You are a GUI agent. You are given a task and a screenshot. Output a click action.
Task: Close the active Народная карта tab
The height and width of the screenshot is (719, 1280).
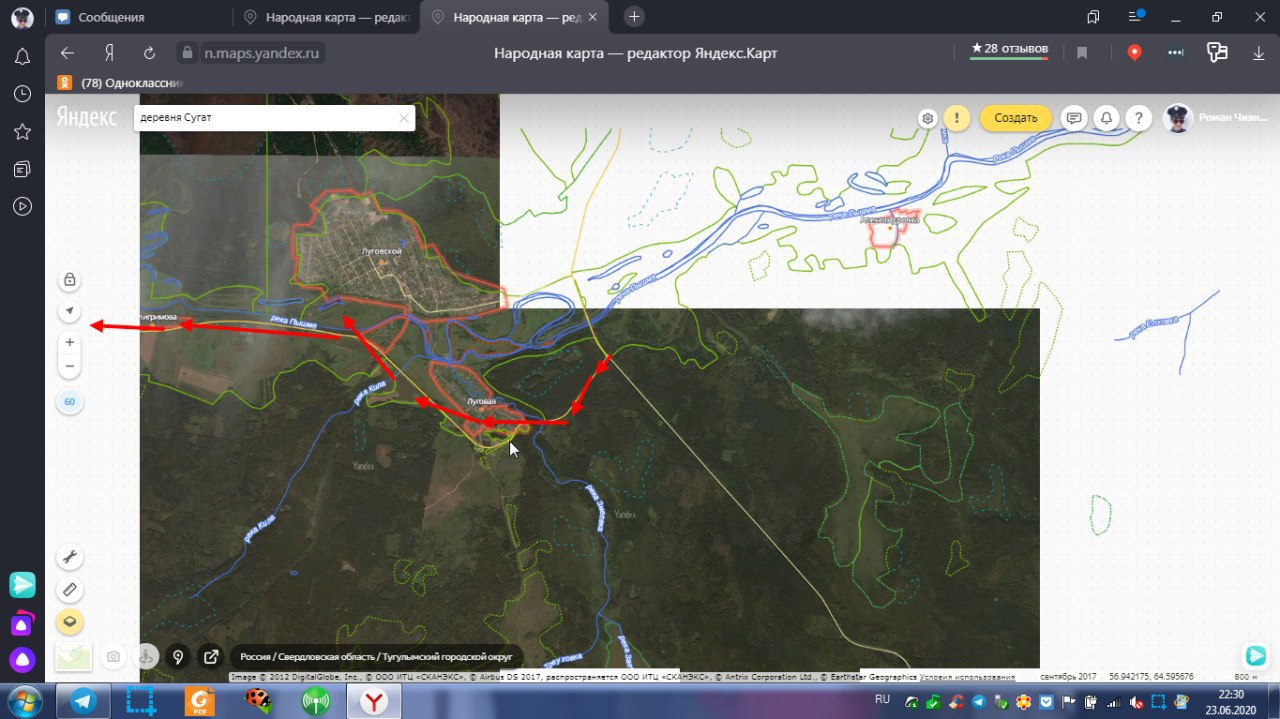593,17
